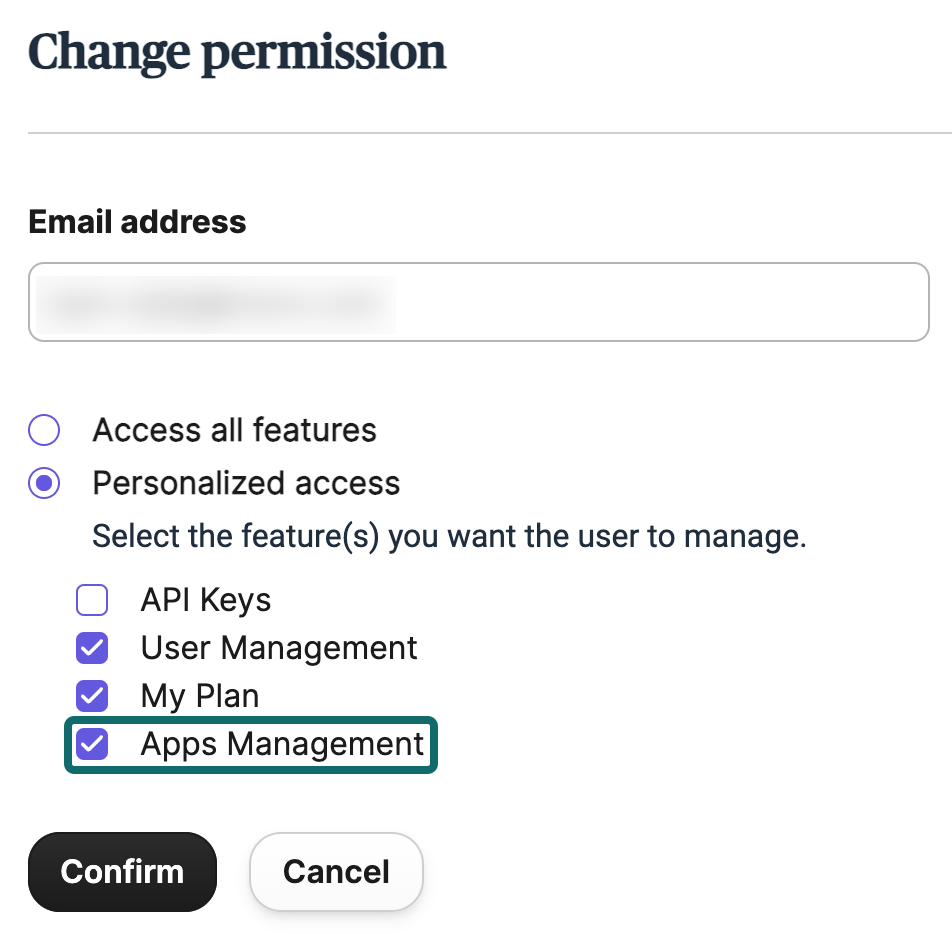
Task: Disable the My Plan checkbox
Action: click(92, 696)
